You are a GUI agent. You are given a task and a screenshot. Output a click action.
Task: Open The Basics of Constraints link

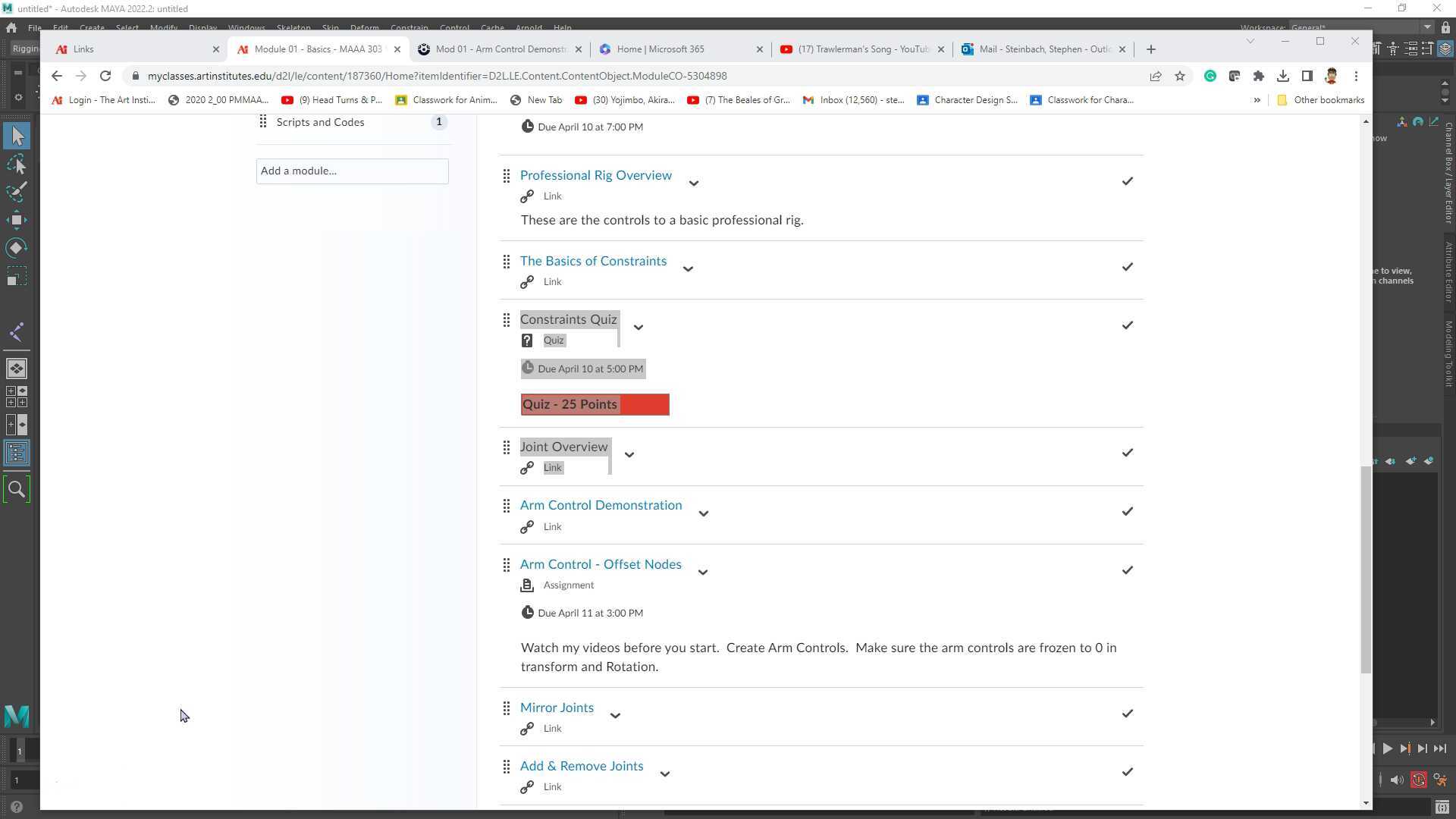point(593,261)
